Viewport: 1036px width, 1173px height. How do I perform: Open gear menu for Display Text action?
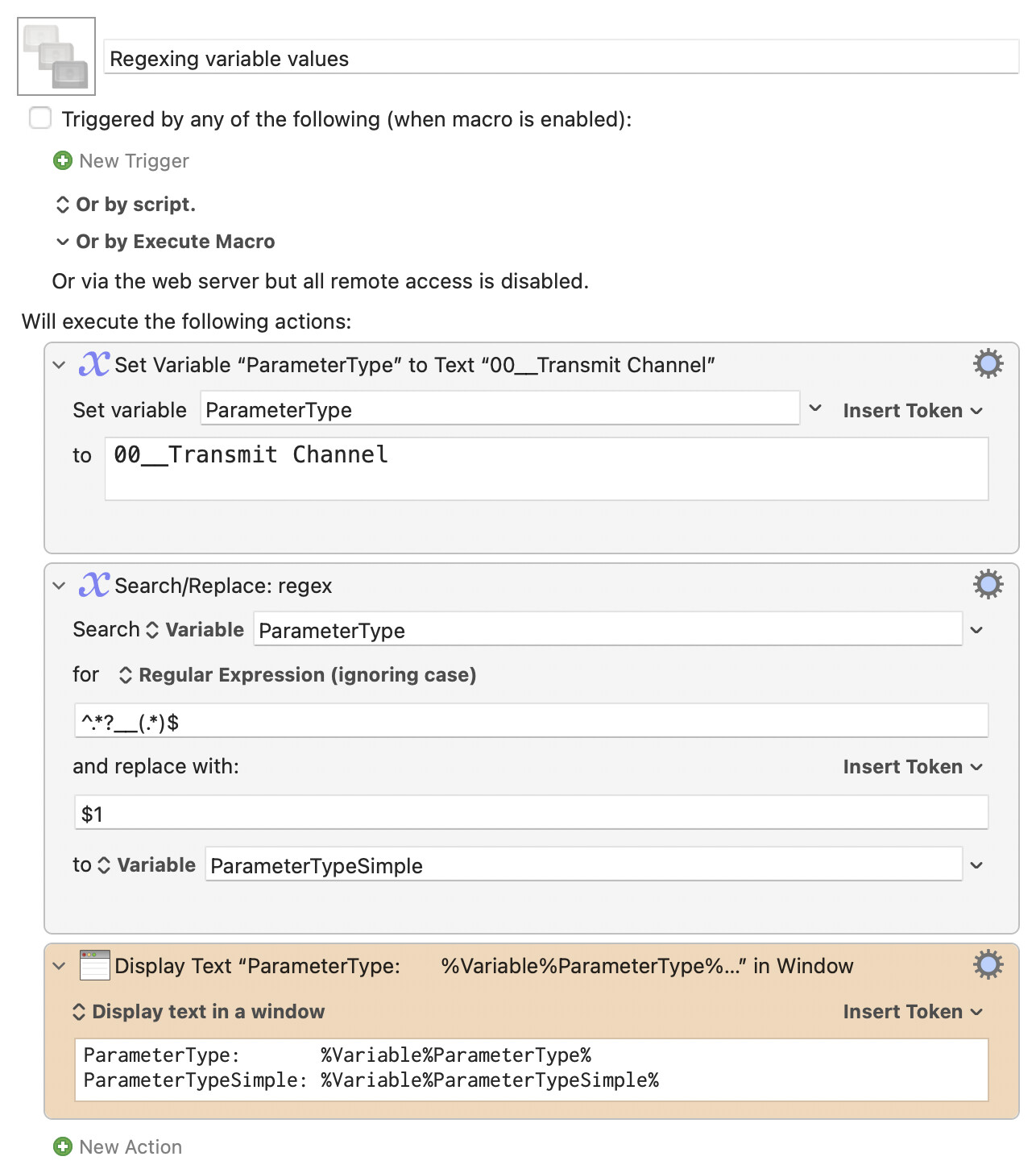(988, 964)
